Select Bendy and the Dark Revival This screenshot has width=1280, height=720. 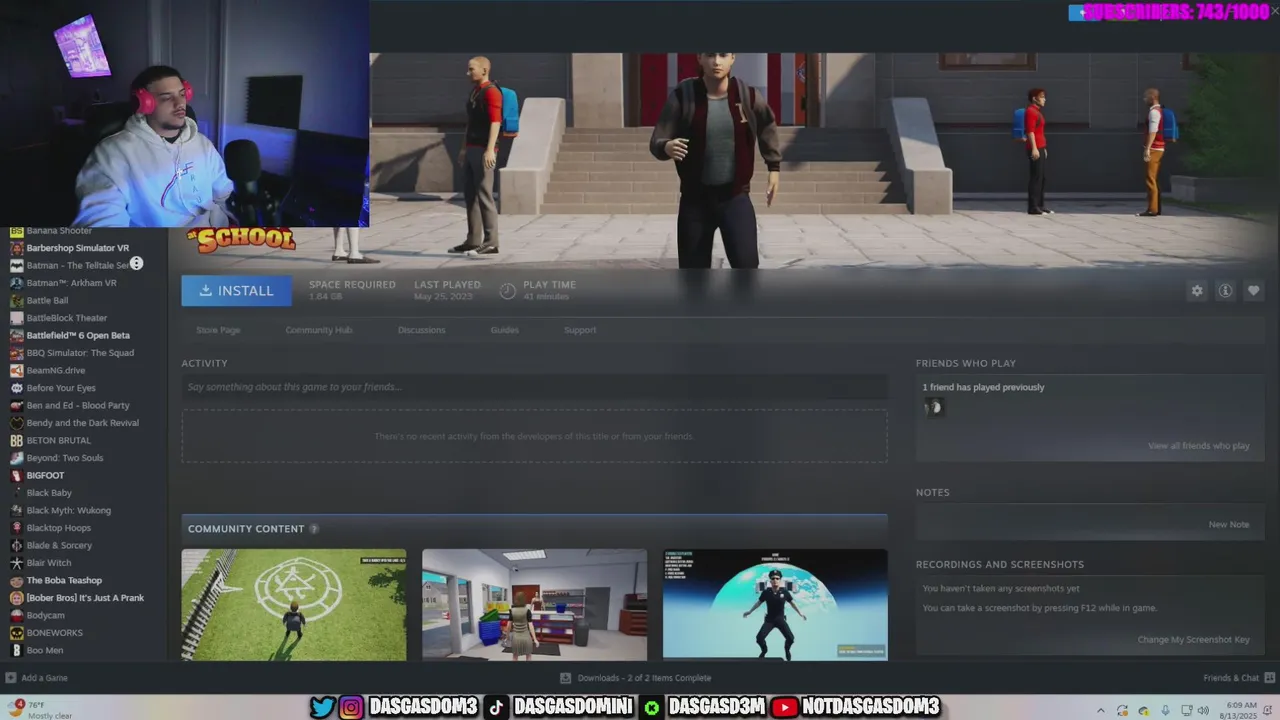[83, 423]
